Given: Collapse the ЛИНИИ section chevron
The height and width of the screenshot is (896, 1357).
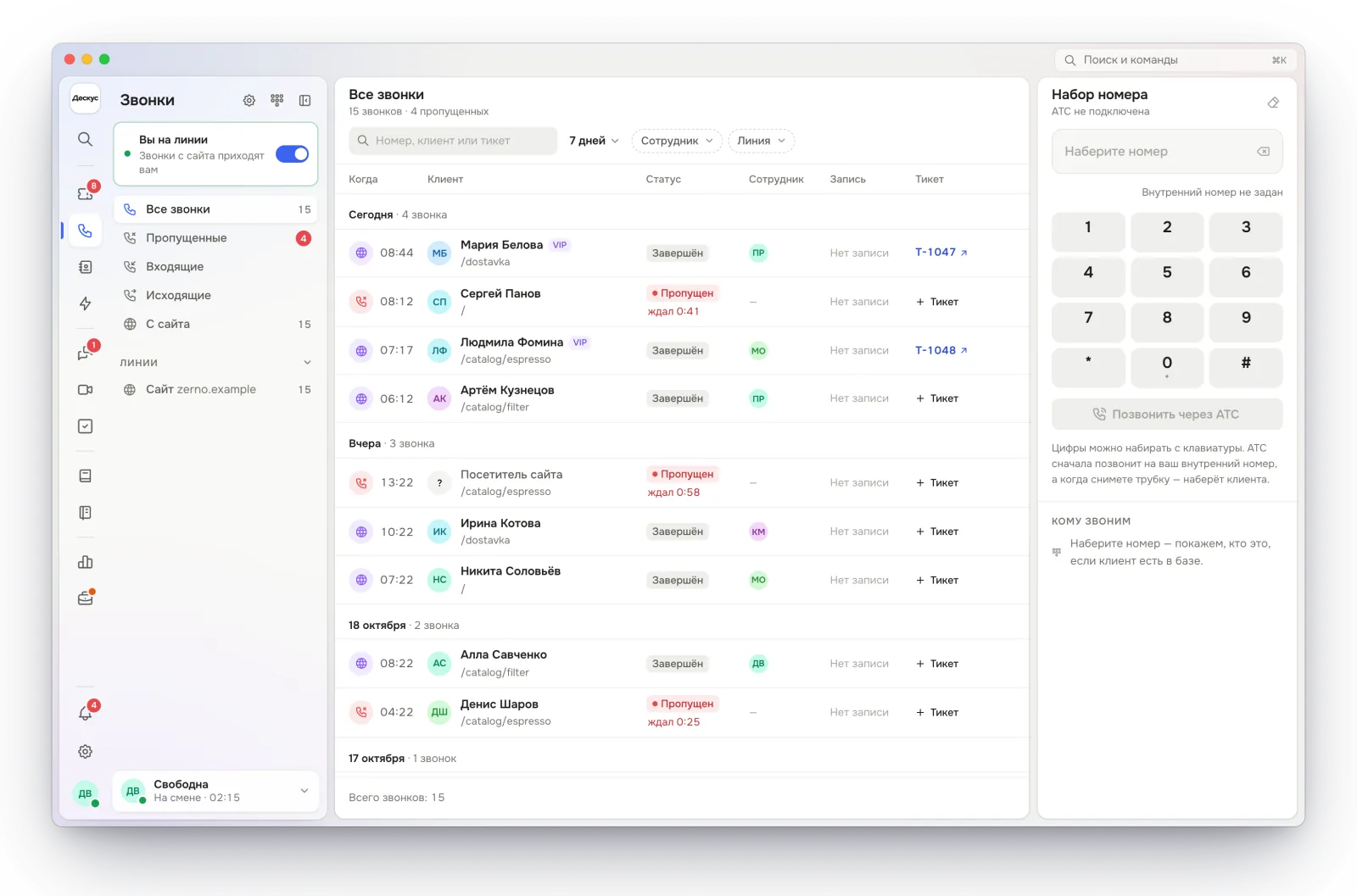Looking at the screenshot, I should point(307,363).
